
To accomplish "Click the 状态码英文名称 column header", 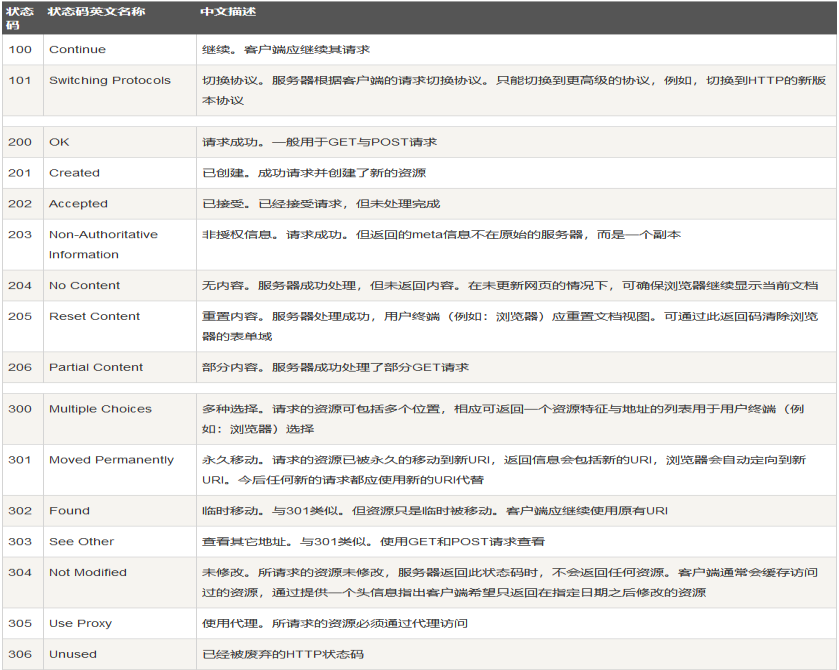I will [119, 18].
